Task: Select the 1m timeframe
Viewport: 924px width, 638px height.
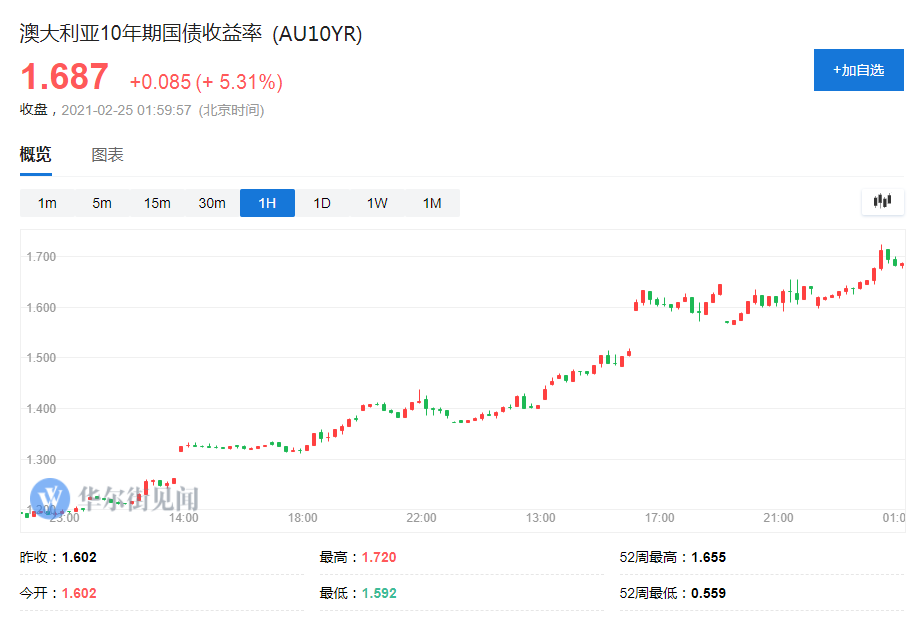Action: 47,203
